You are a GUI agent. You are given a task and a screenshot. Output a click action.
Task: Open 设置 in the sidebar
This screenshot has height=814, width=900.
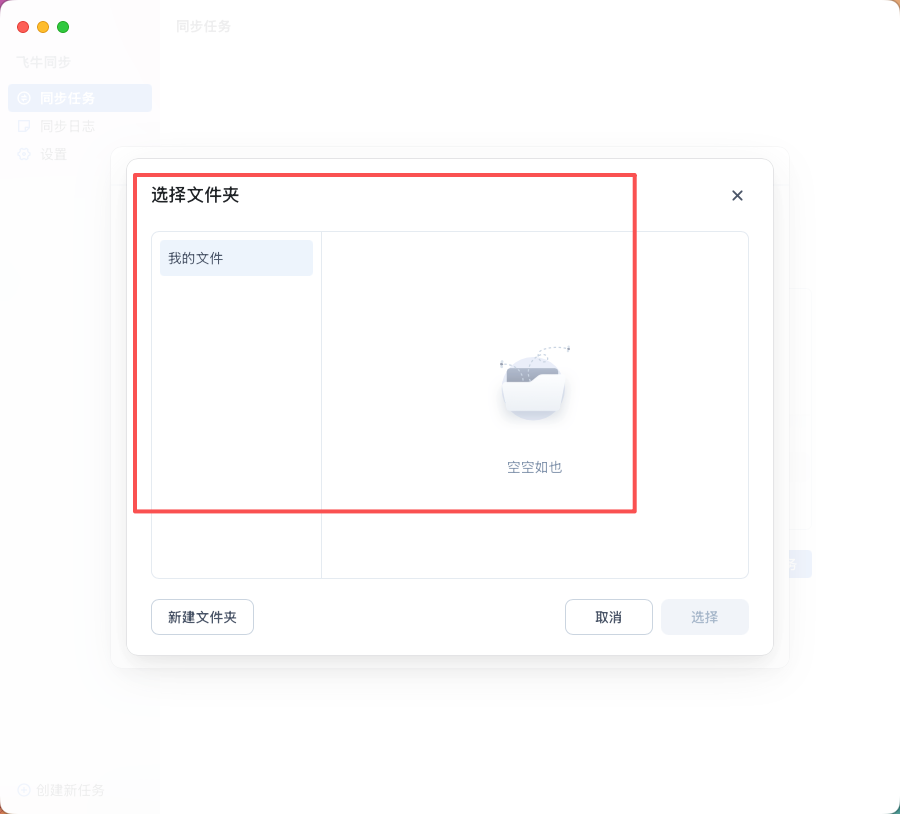click(x=80, y=154)
